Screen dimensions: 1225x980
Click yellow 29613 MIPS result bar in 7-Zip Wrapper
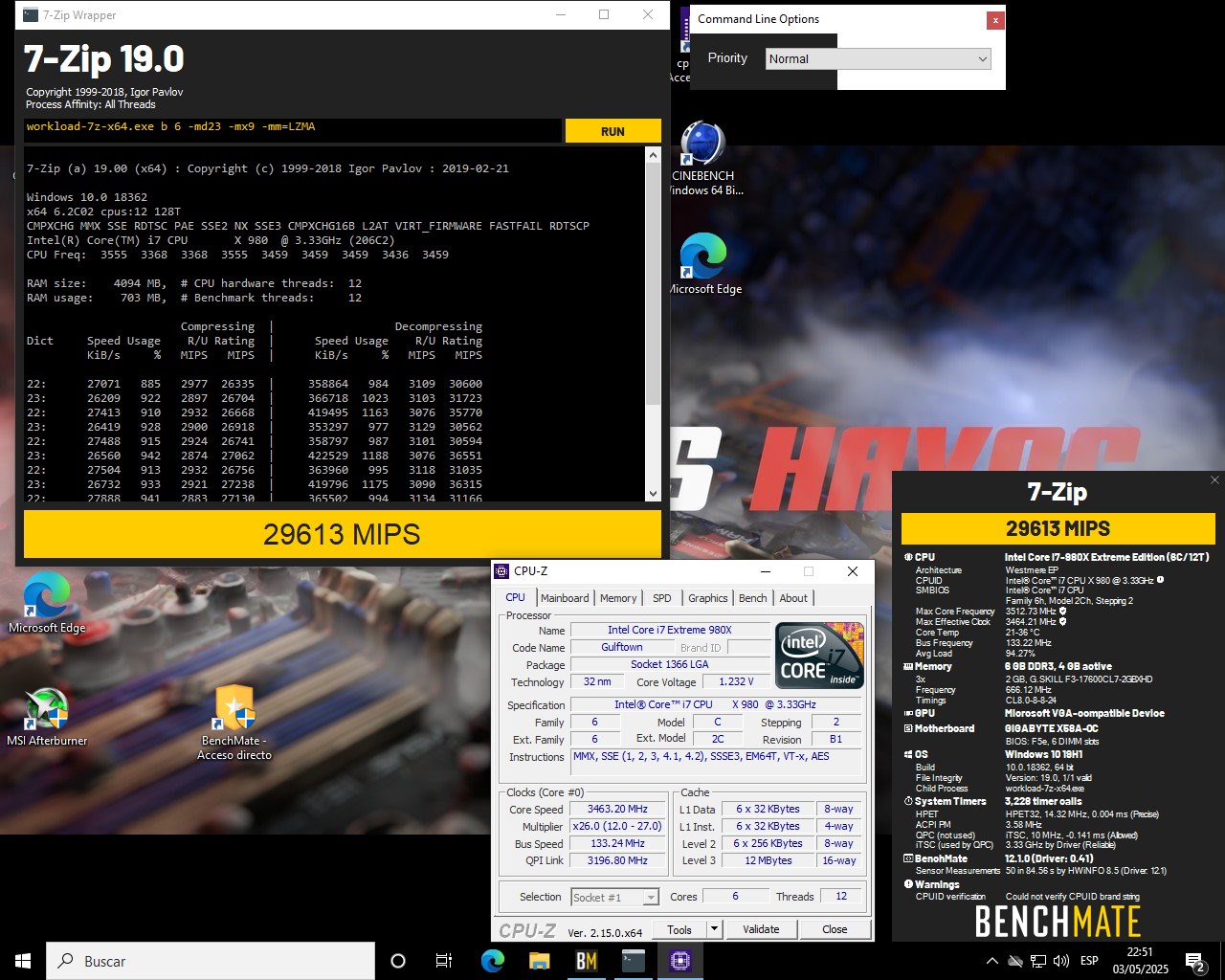coord(342,534)
